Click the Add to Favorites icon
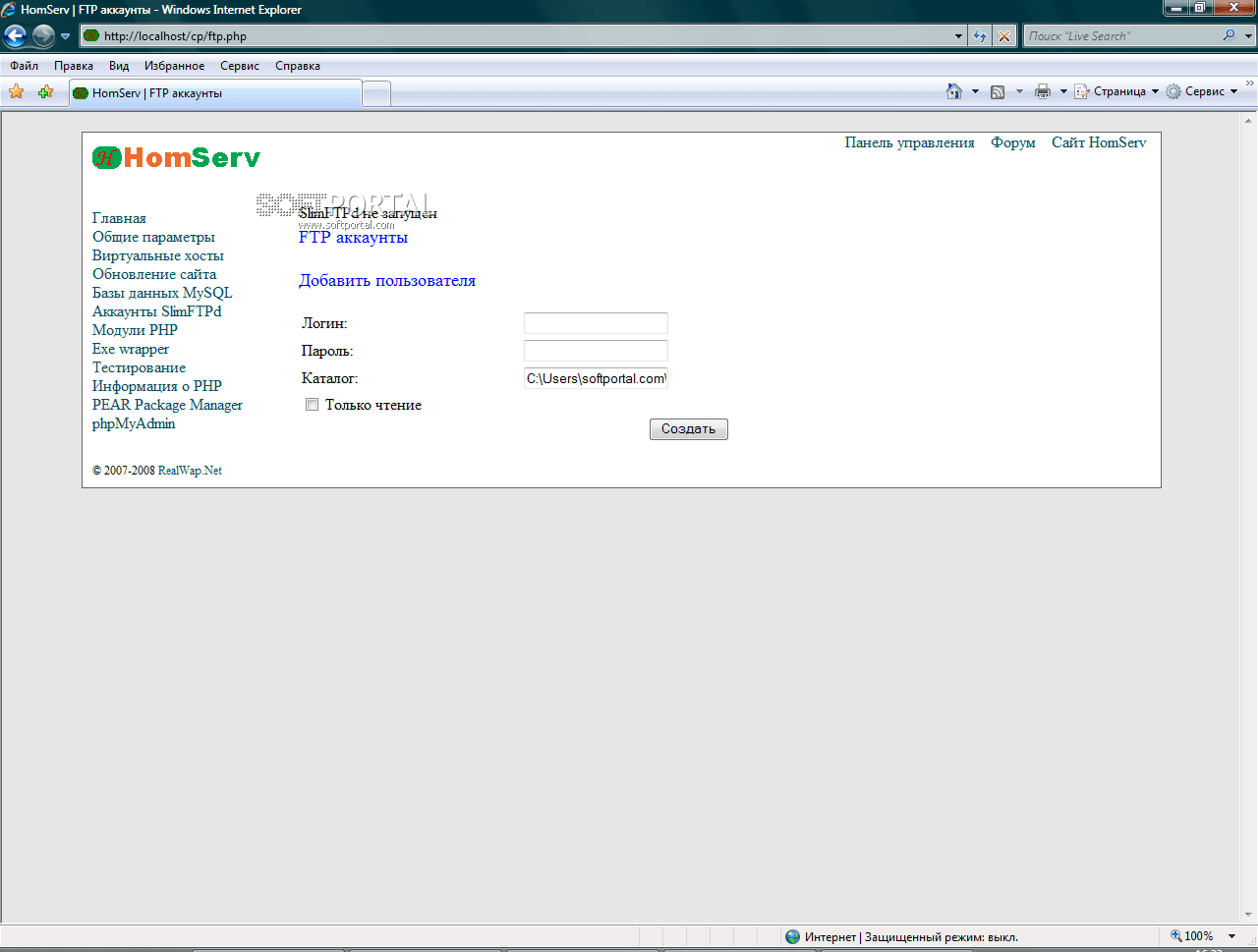 point(45,91)
